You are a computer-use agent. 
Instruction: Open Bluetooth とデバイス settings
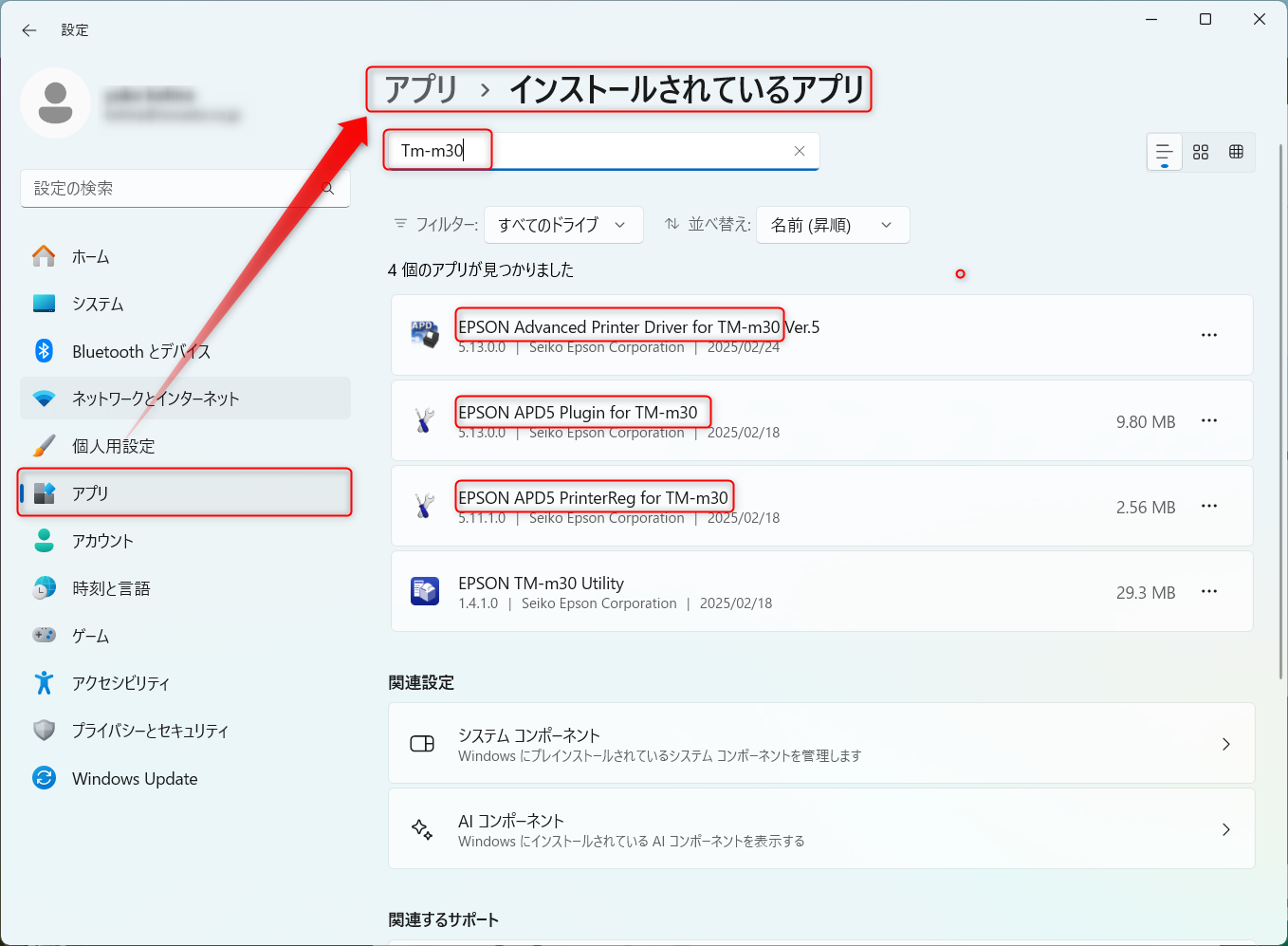185,351
